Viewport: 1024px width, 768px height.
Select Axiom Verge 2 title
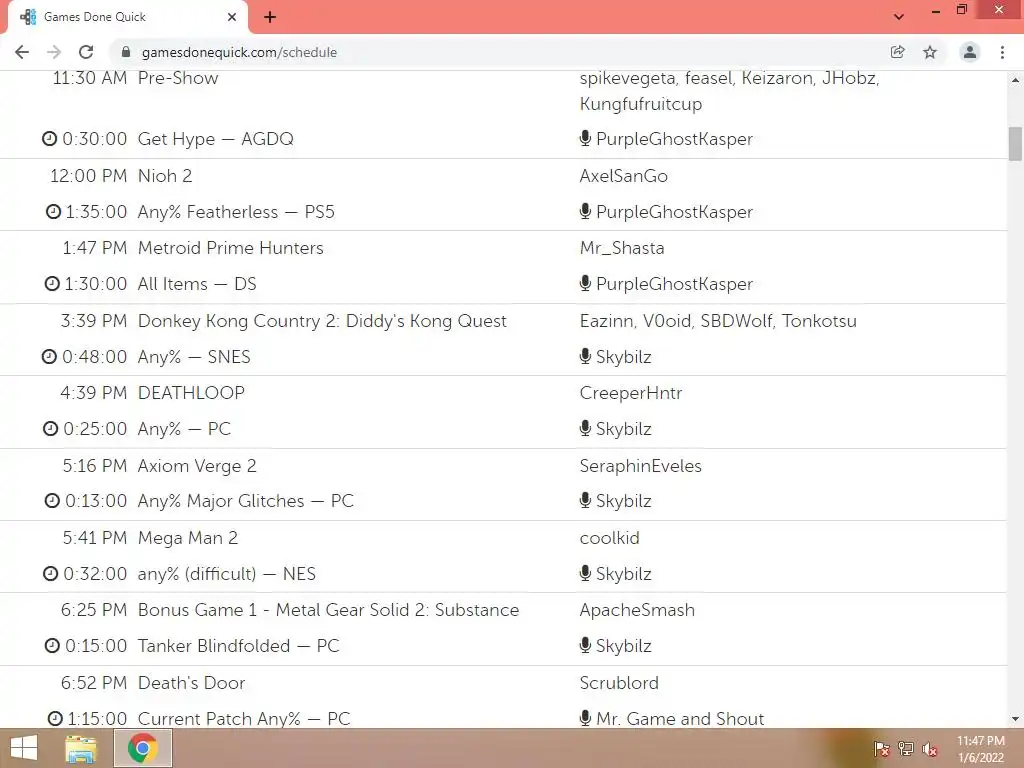(x=197, y=466)
